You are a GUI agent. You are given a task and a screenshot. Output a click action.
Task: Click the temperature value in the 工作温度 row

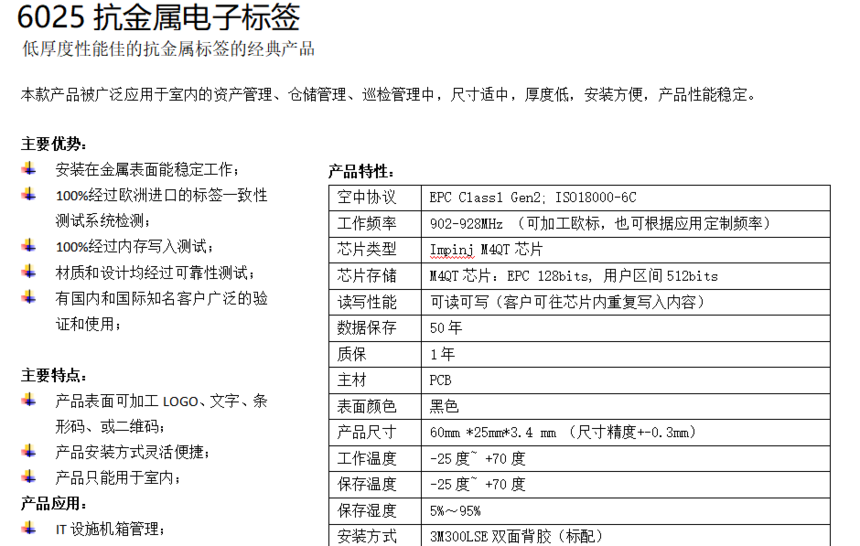(626, 459)
